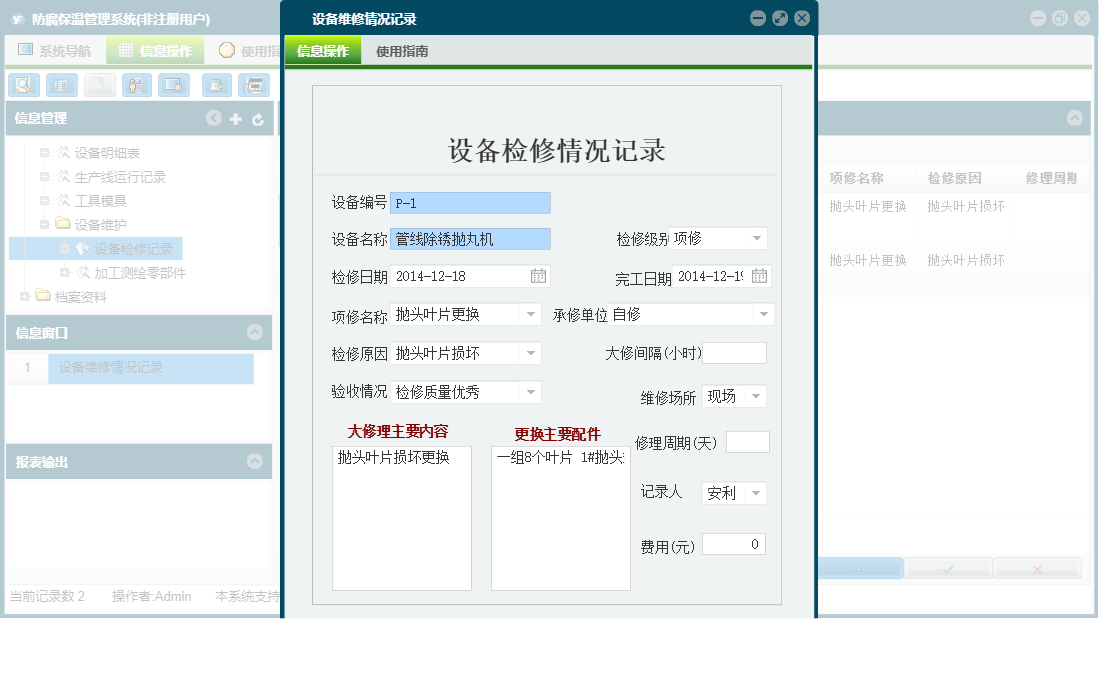Click the add-record toolbar icon

(x=216, y=85)
